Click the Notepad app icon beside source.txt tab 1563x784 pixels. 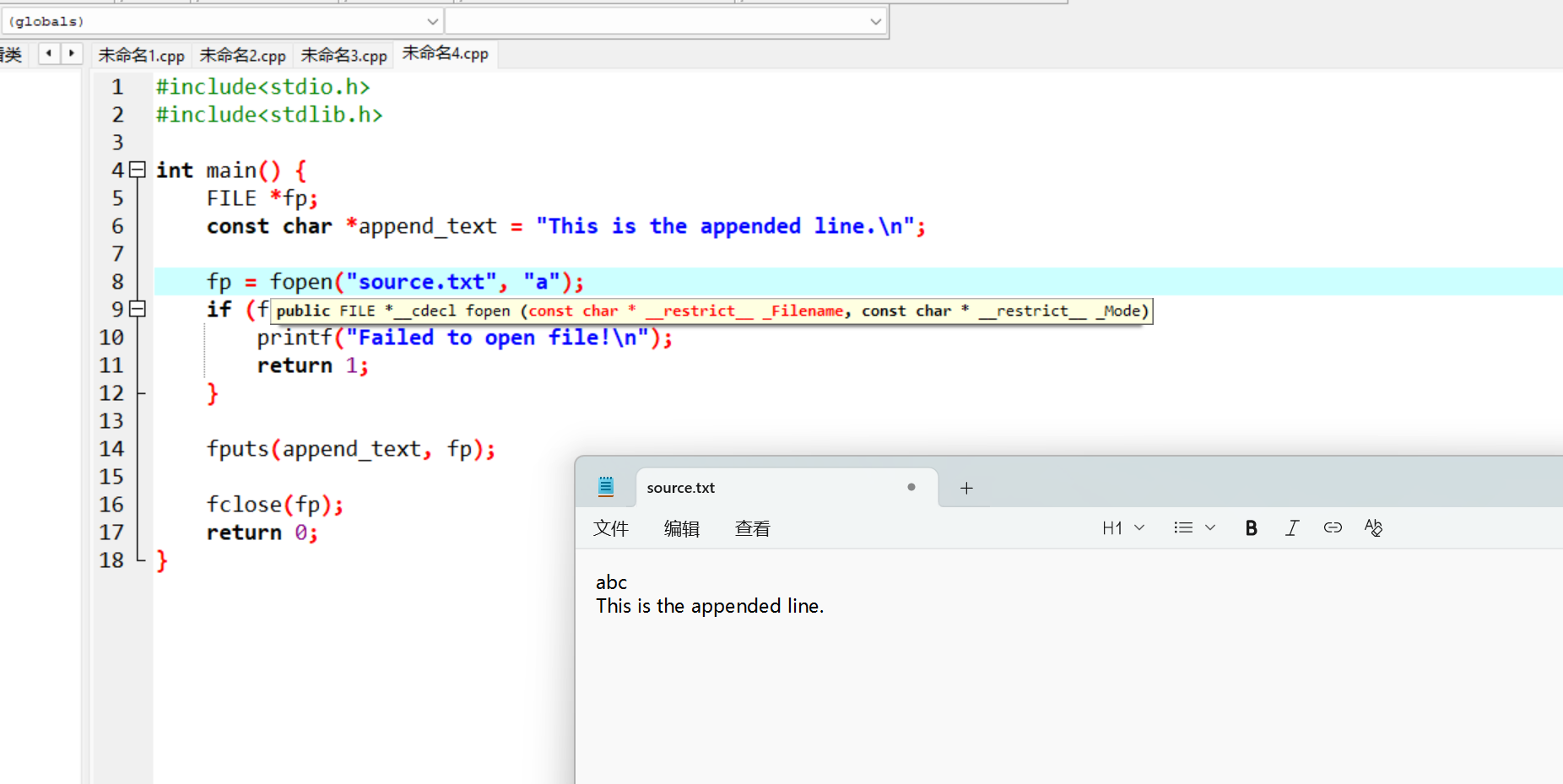[x=606, y=487]
